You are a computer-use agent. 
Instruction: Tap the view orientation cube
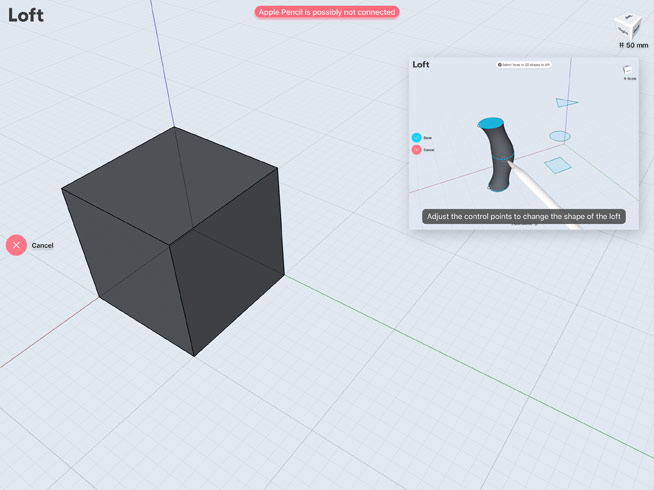628,25
